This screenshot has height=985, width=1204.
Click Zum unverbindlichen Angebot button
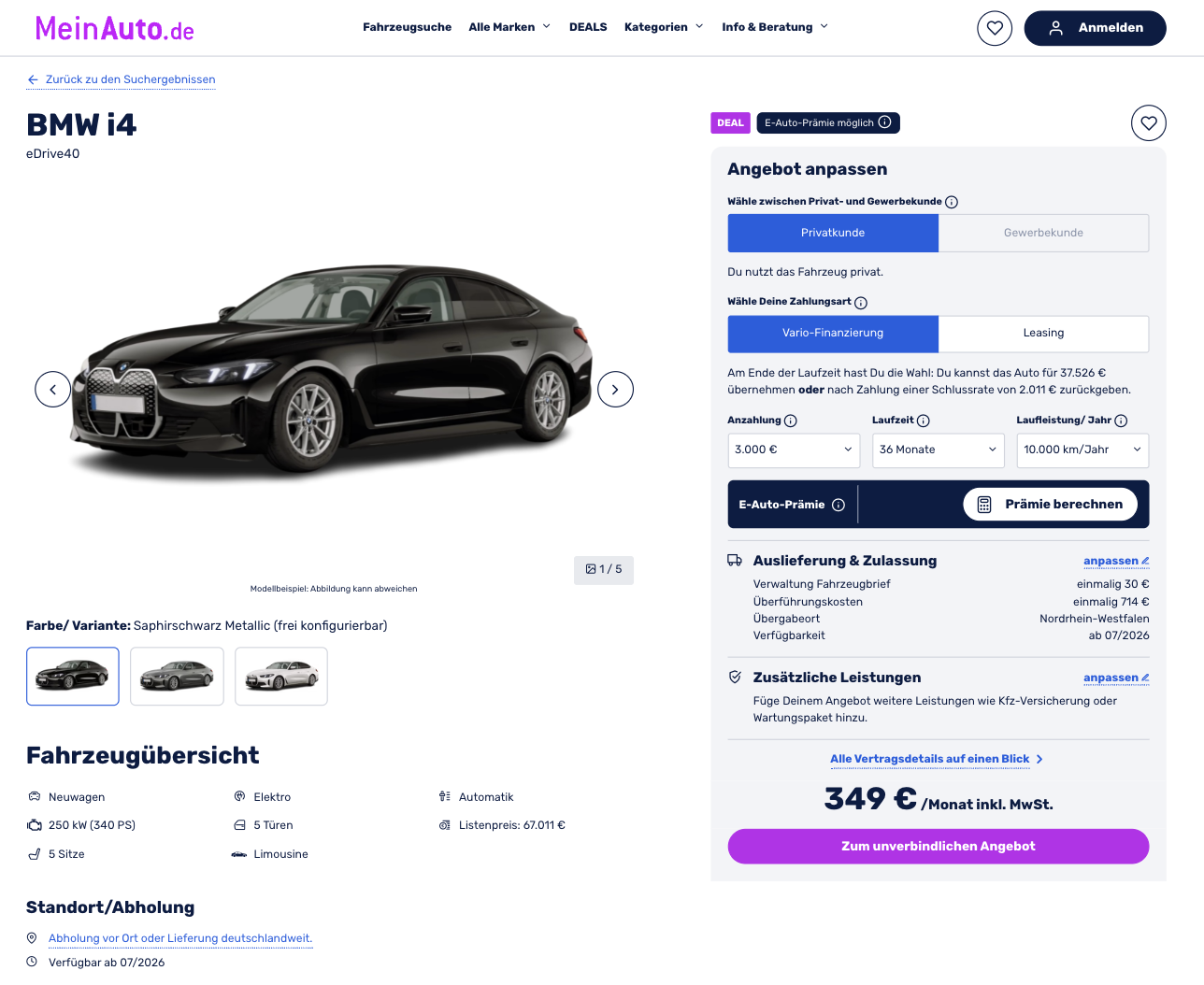939,846
